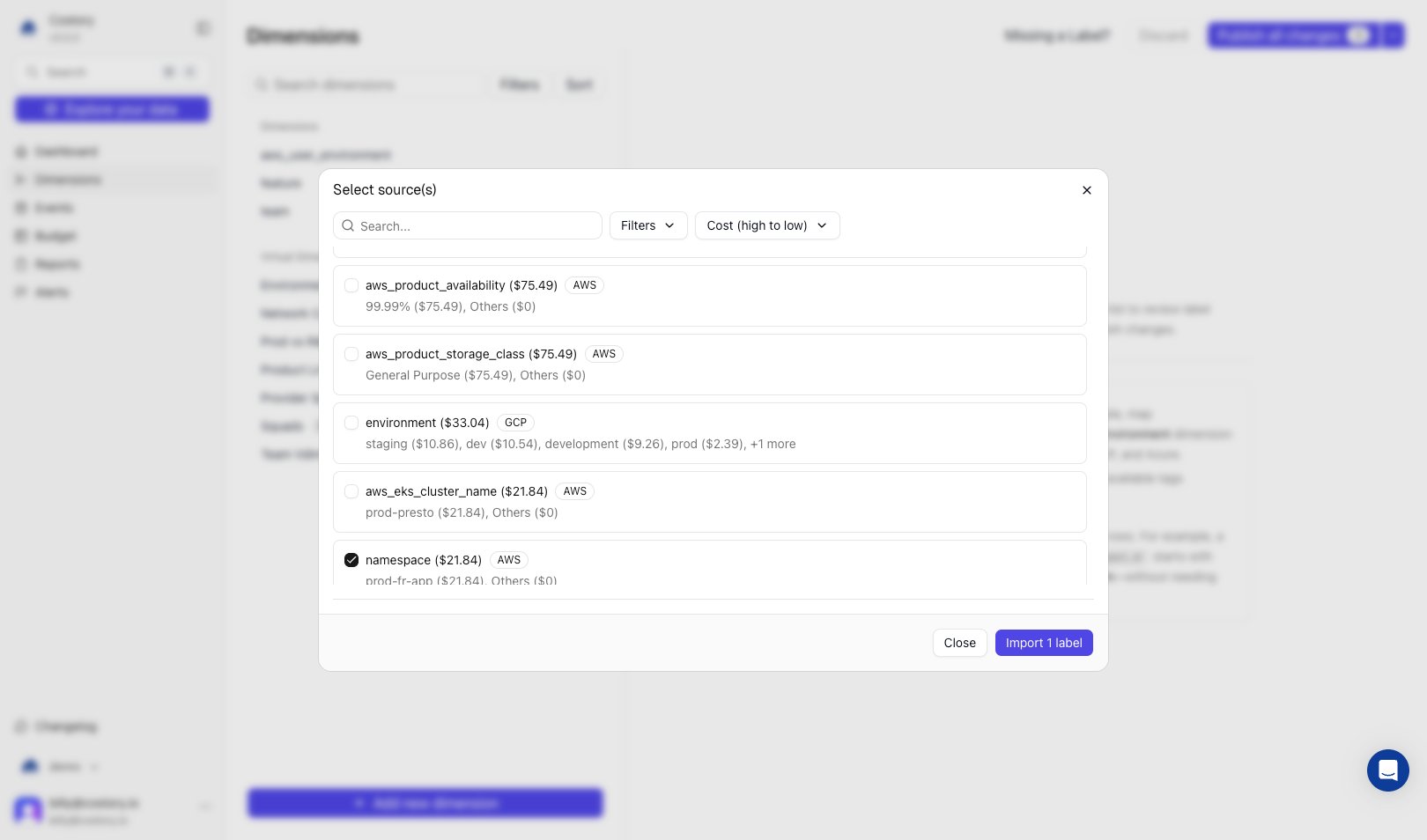Screen dimensions: 1427x840
Task: Open the Filters dropdown
Action: (x=648, y=225)
